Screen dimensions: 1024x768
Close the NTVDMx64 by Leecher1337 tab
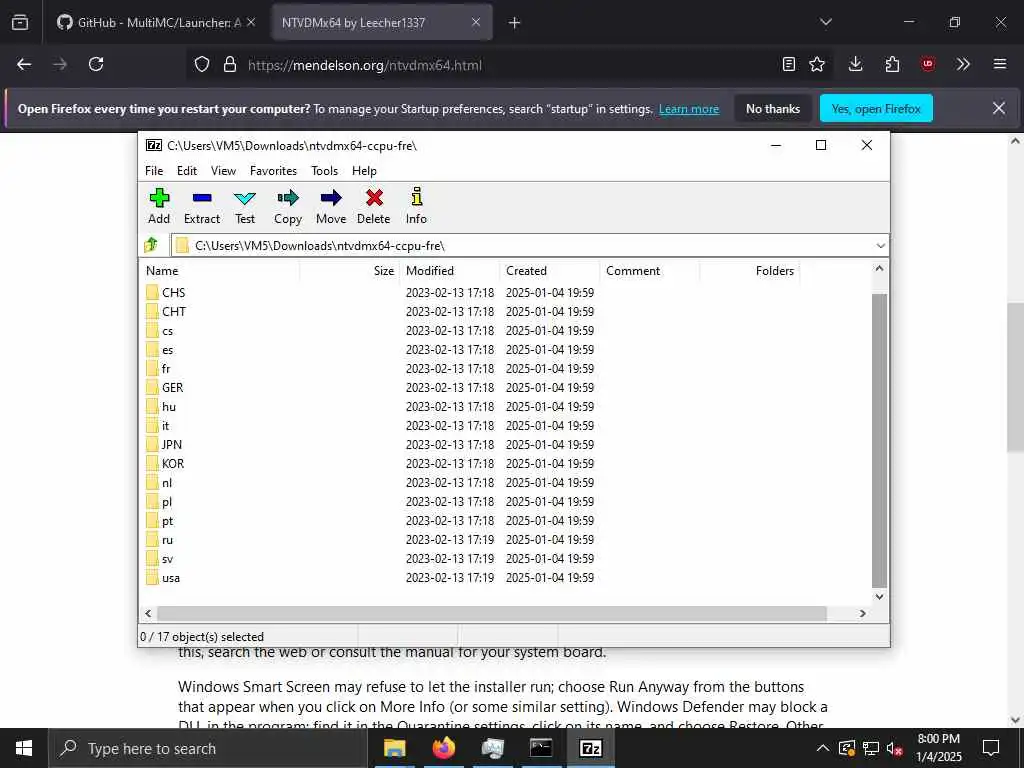pyautogui.click(x=476, y=22)
